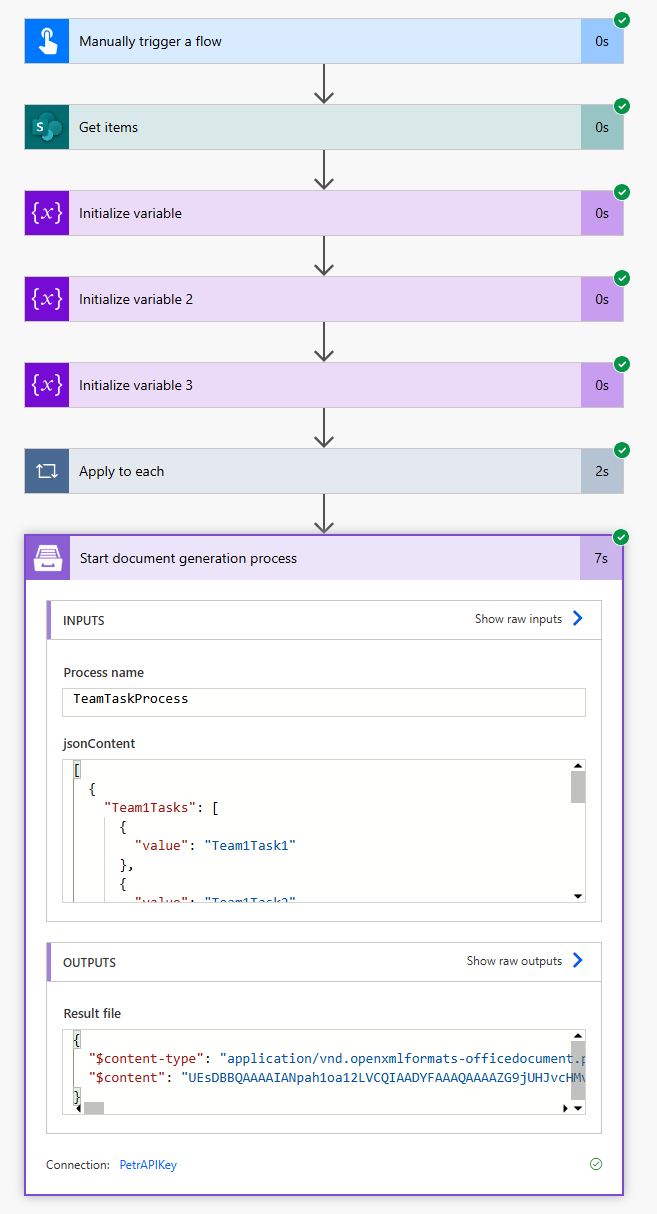Click the SharePoint Get items icon
The height and width of the screenshot is (1214, 657).
[47, 128]
